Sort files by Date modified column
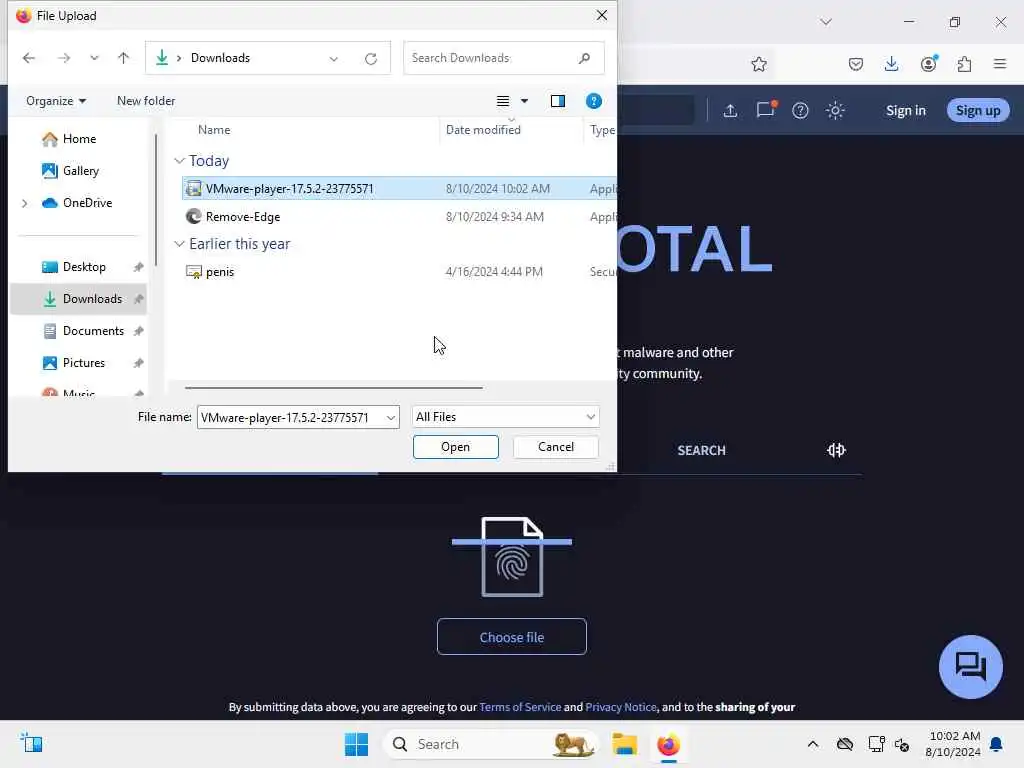Image resolution: width=1024 pixels, height=768 pixels. coord(483,129)
